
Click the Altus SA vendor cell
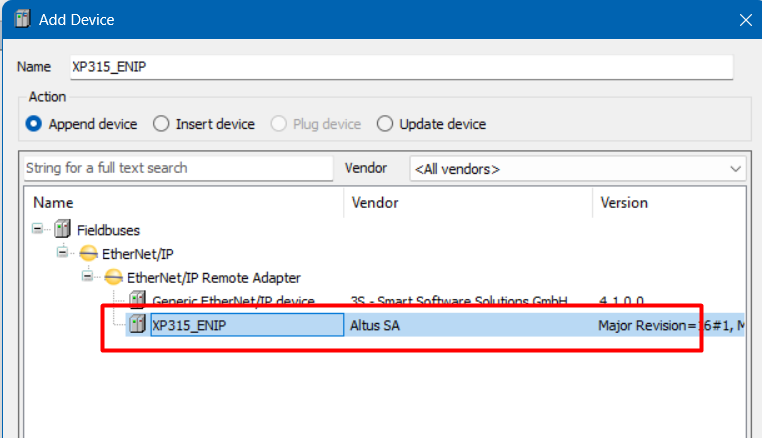375,325
